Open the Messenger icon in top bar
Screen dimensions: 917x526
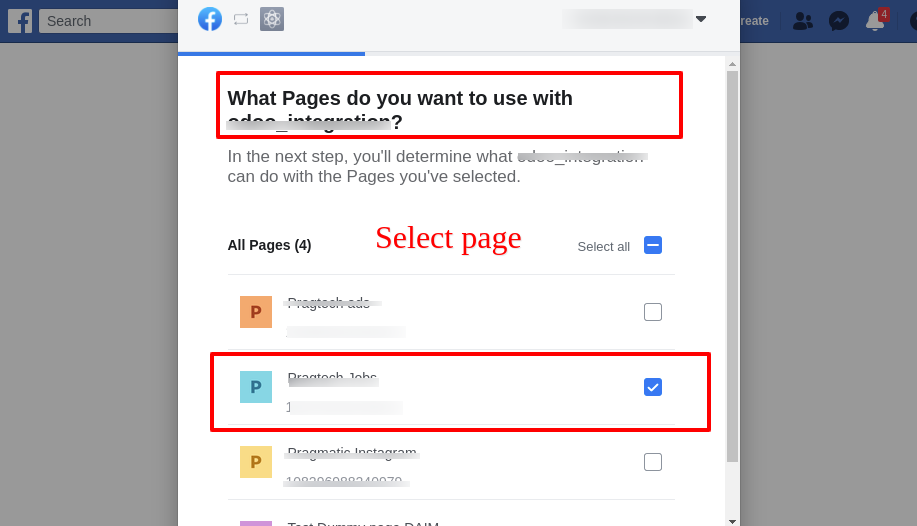pos(839,21)
